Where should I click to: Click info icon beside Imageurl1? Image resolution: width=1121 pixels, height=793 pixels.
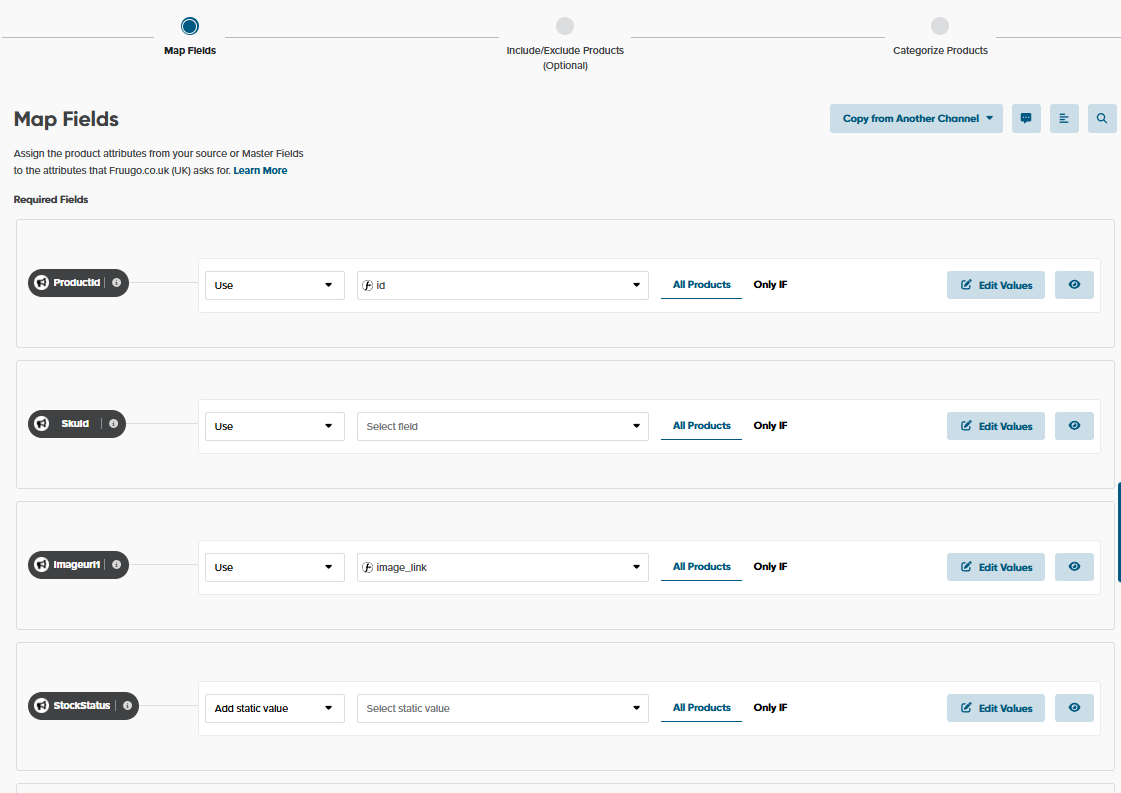(116, 565)
